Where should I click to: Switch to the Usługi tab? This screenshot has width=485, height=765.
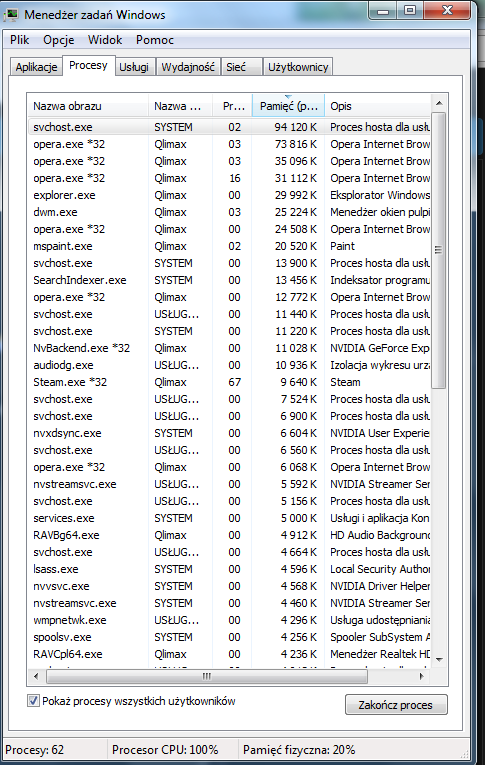click(134, 67)
